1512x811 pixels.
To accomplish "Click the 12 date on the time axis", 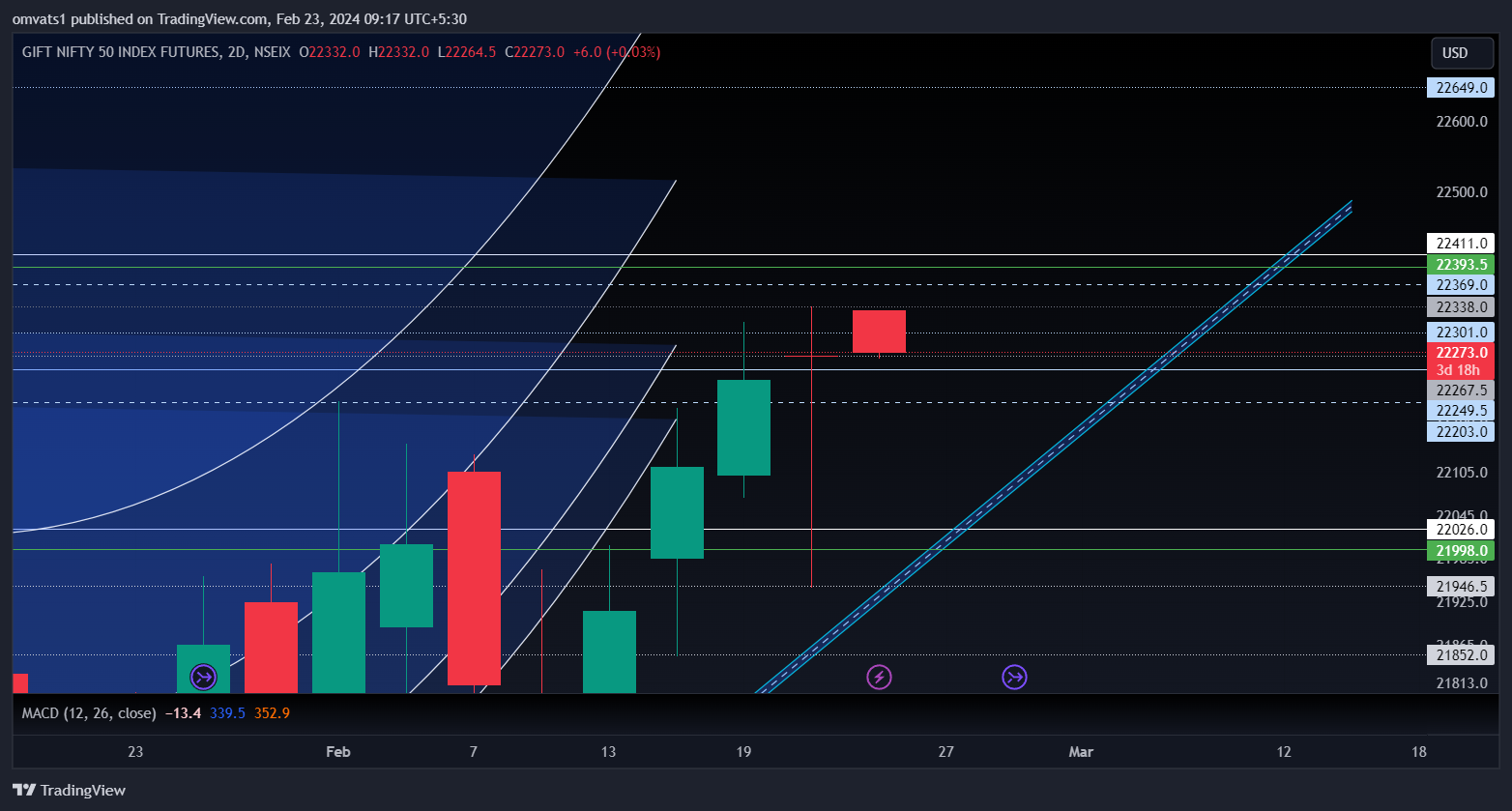I will (1284, 752).
